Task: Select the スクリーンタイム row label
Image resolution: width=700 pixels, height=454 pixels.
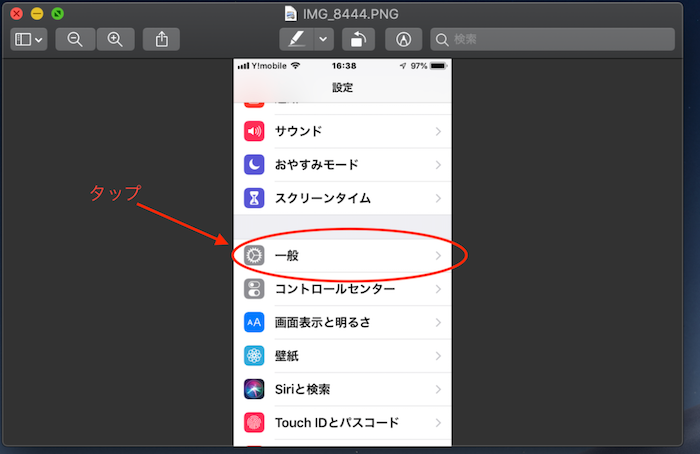Action: click(323, 198)
